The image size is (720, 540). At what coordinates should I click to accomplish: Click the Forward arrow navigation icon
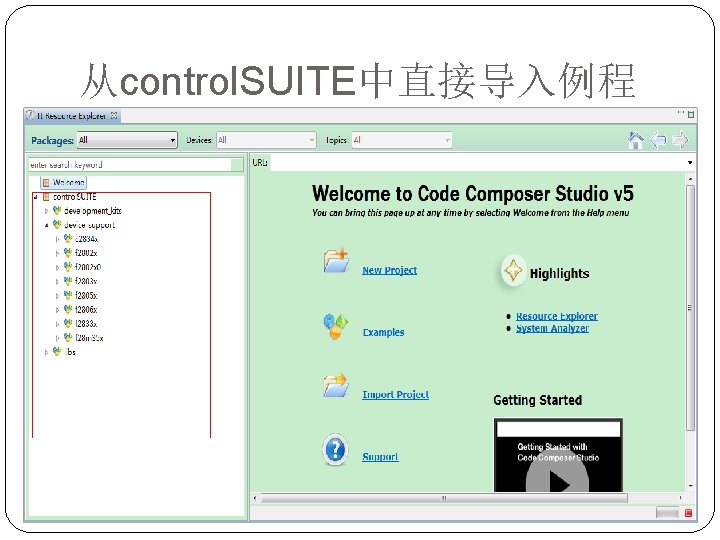click(x=681, y=140)
